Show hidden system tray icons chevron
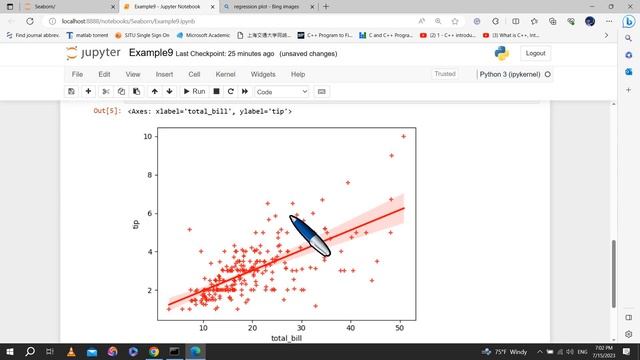 click(540, 351)
